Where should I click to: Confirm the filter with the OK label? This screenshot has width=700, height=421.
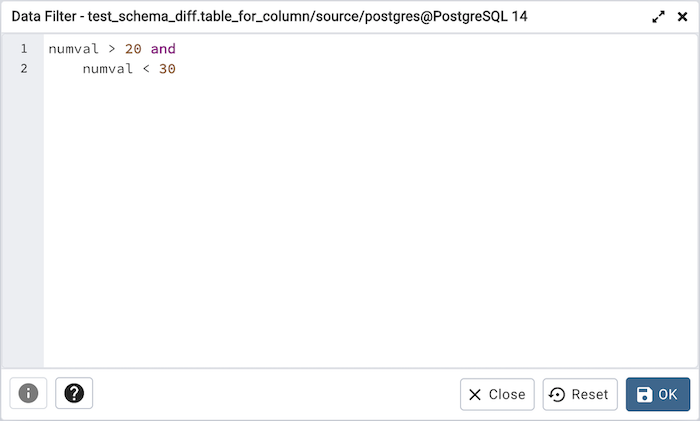tap(668, 394)
